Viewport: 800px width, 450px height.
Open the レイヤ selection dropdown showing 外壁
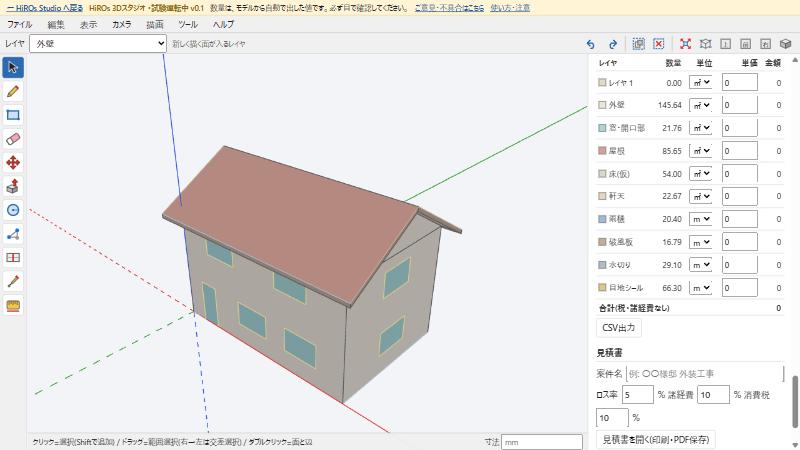tap(98, 44)
